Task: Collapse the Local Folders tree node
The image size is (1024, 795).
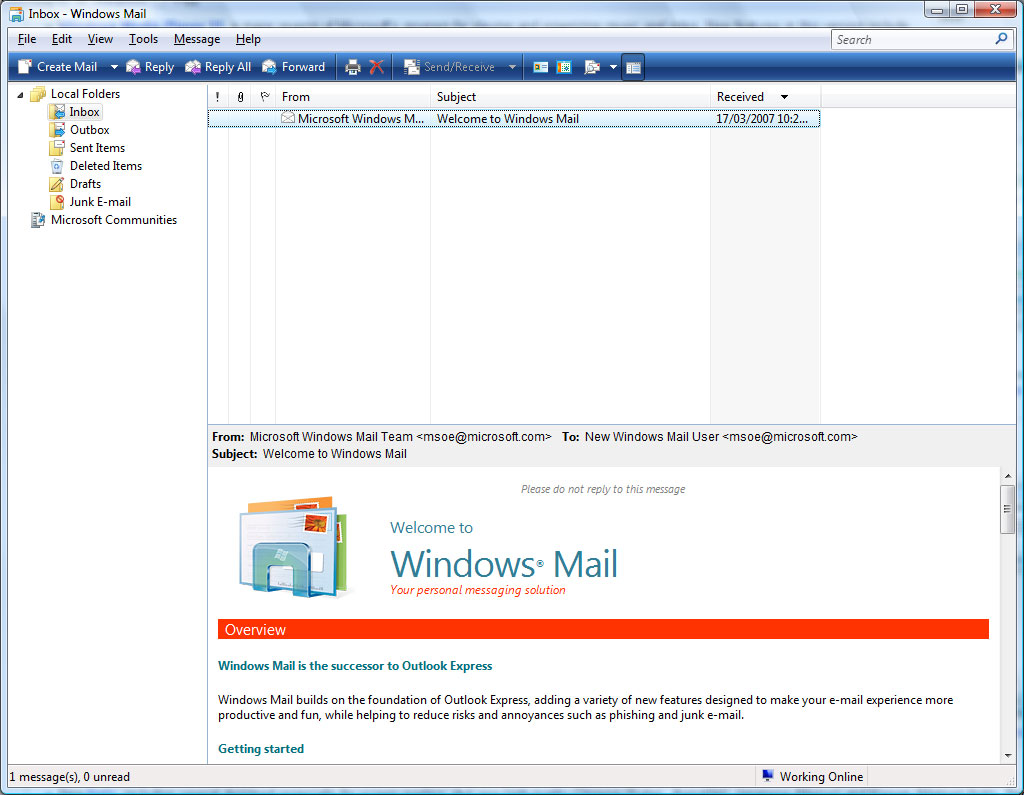Action: tap(20, 95)
